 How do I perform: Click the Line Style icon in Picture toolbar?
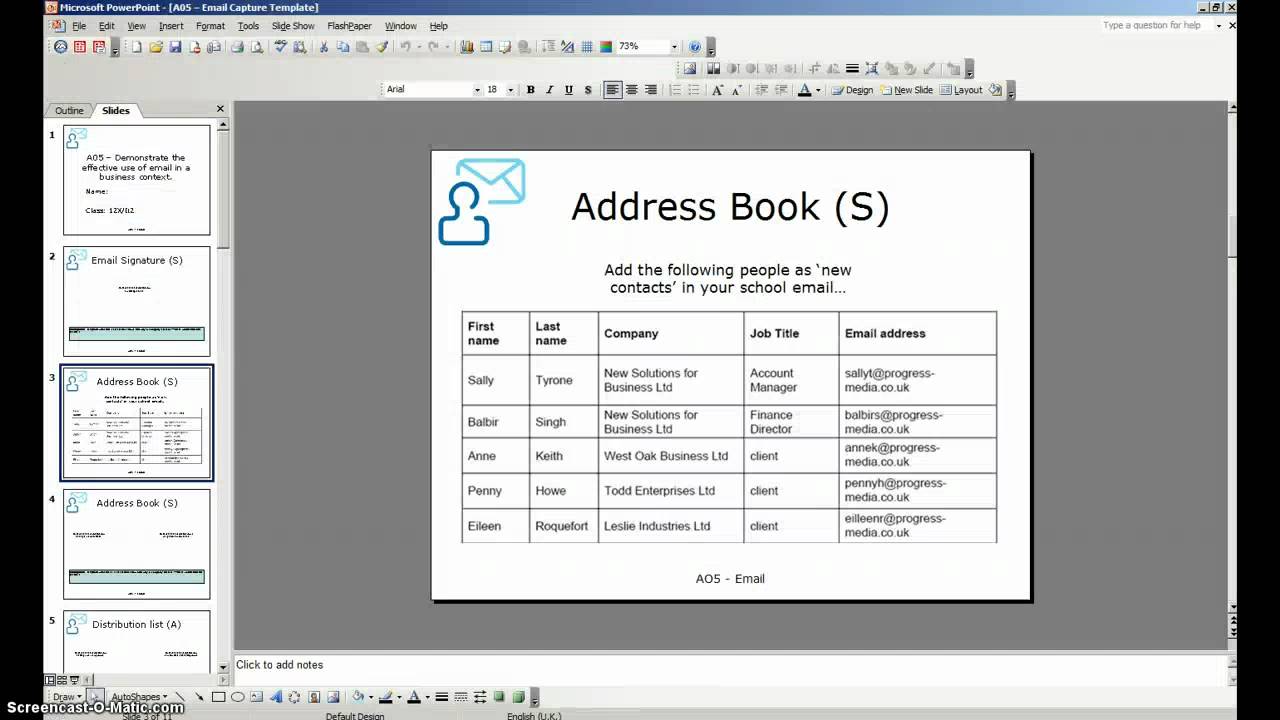click(x=852, y=68)
